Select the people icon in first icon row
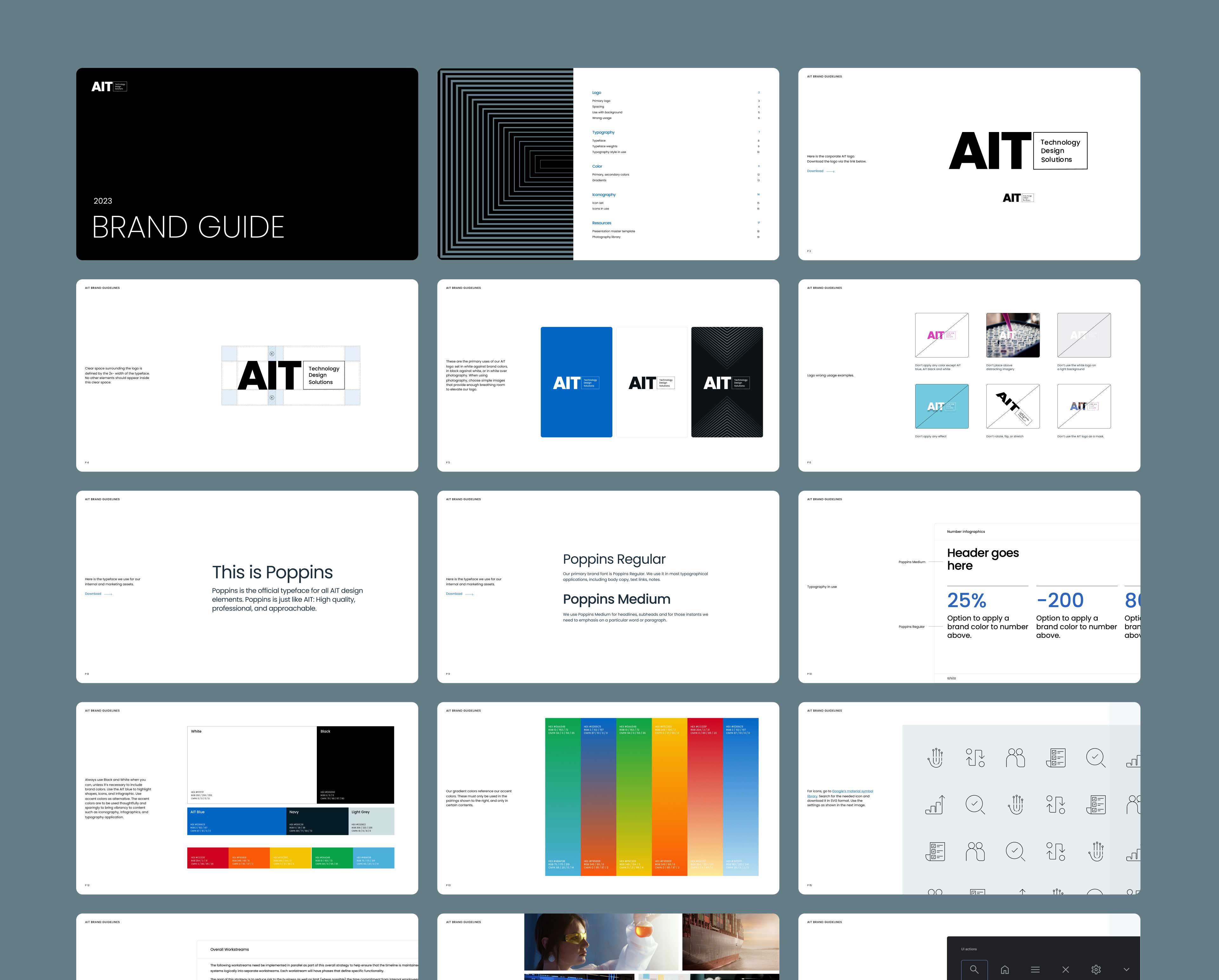This screenshot has height=980, width=1219. point(1016,757)
